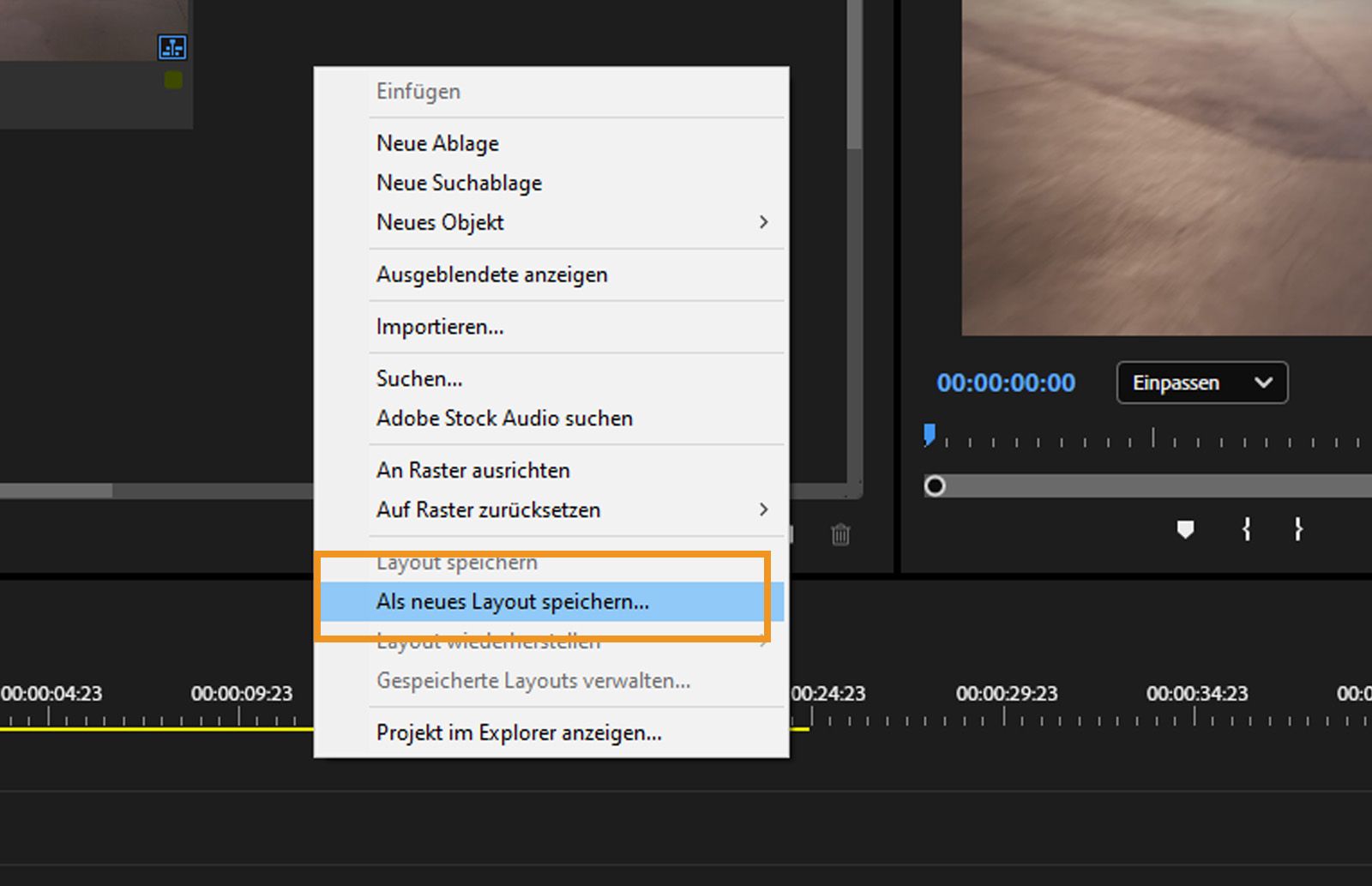The image size is (1372, 886).
Task: Click the blue playhead in the Source monitor
Action: (928, 436)
